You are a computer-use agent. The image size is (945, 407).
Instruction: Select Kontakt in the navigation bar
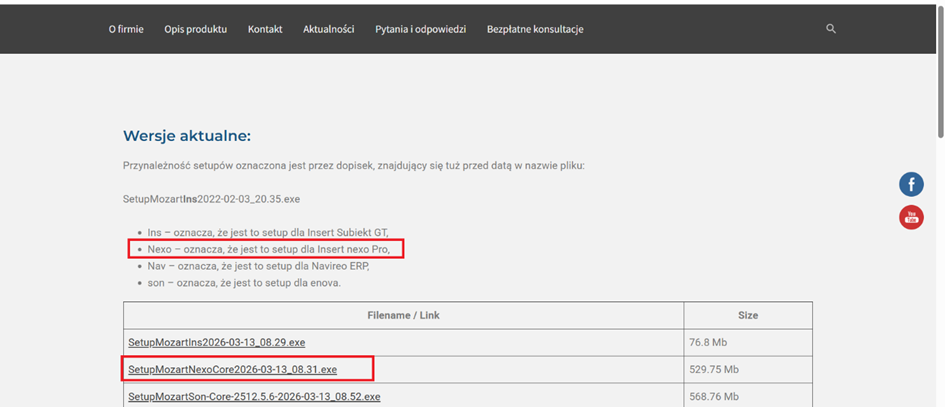point(265,29)
